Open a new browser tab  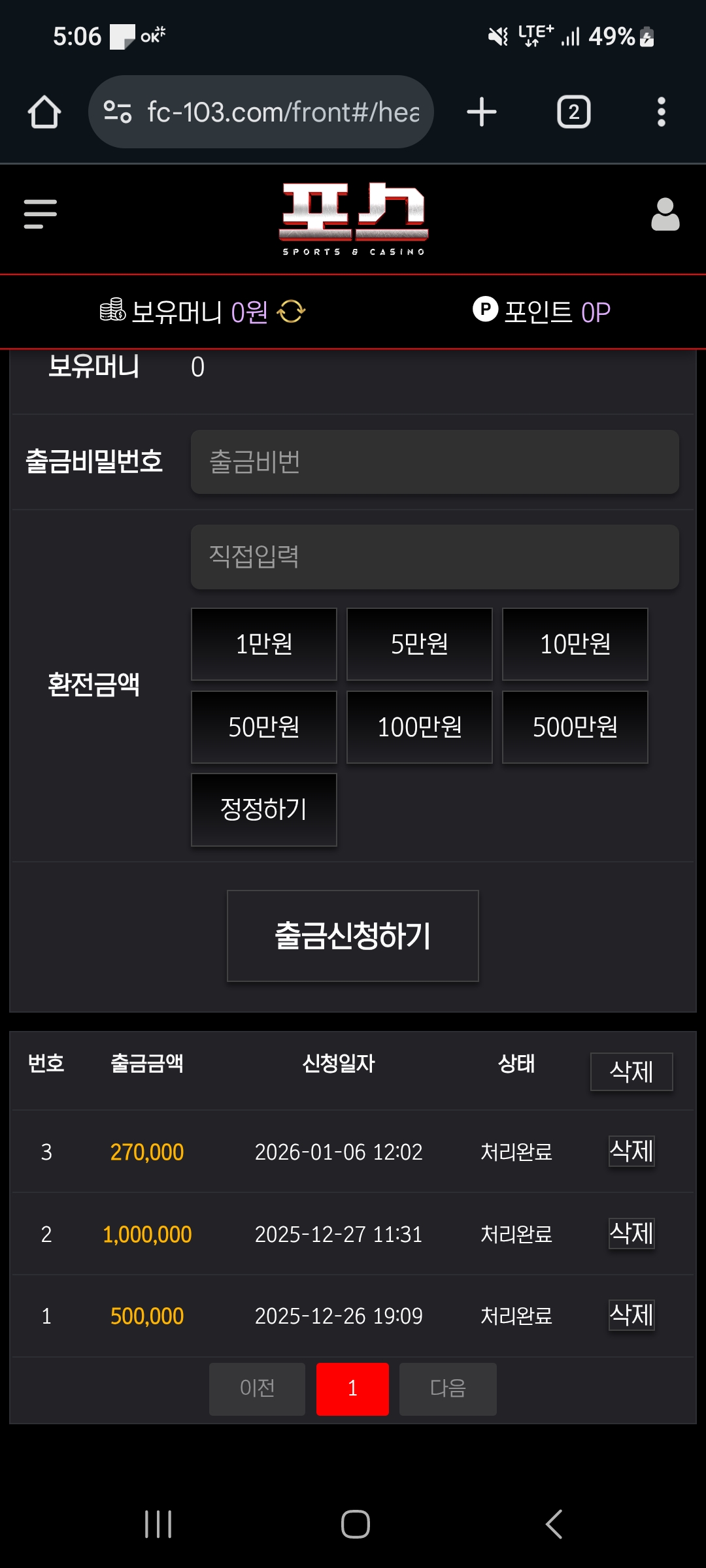point(482,112)
